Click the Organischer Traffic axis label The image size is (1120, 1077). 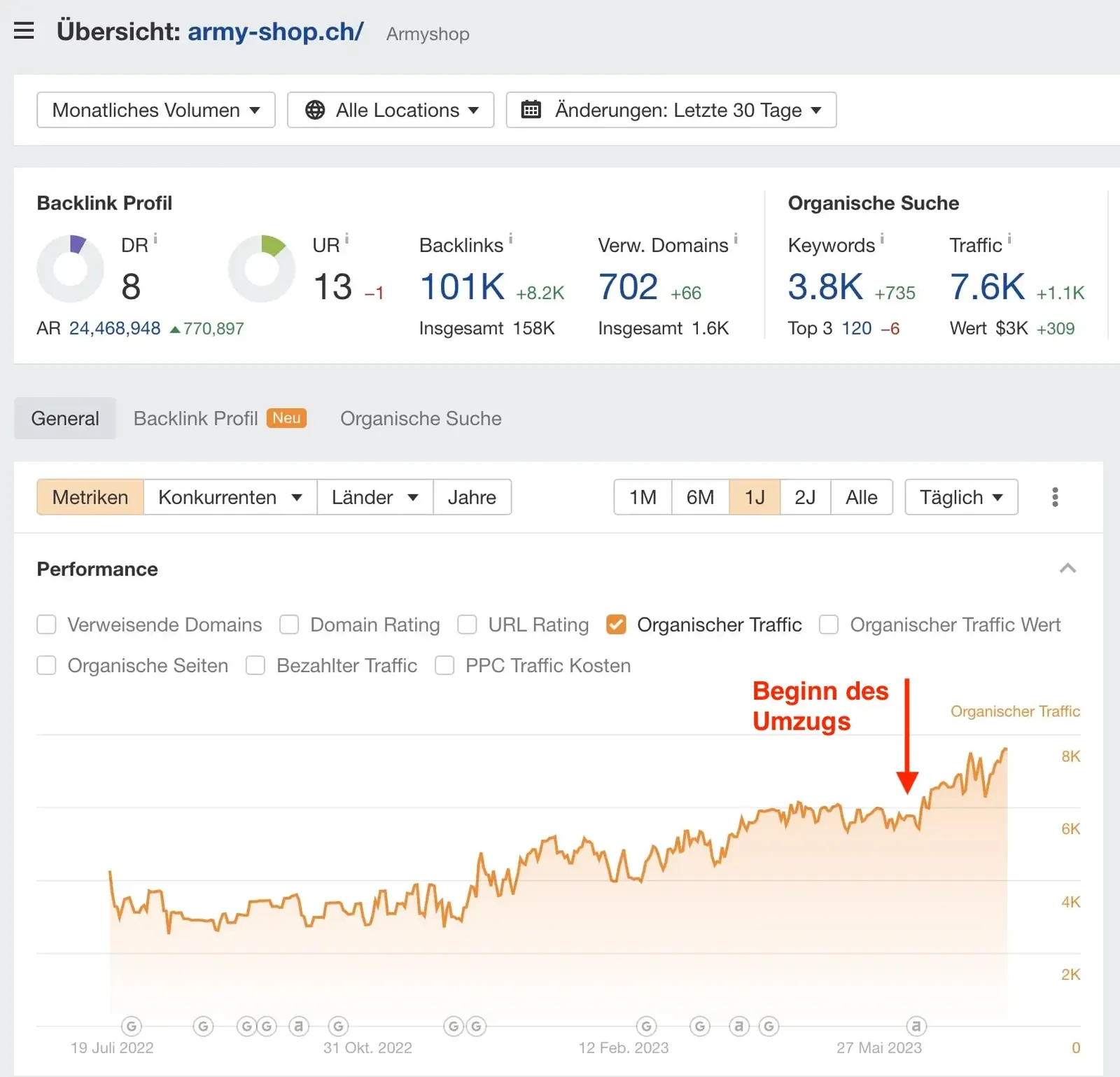(x=1015, y=711)
